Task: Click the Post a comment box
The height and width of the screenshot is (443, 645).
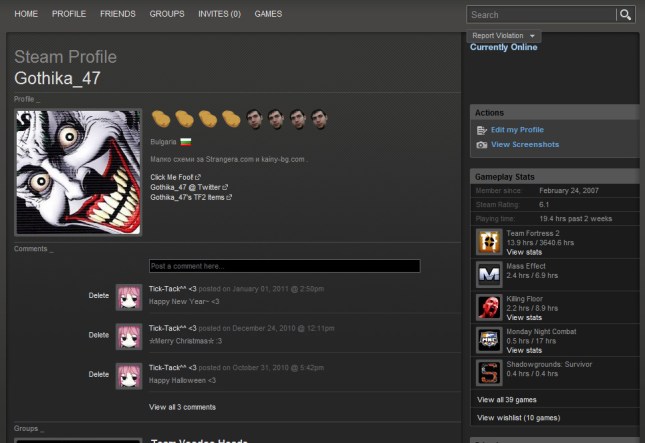Action: [284, 266]
